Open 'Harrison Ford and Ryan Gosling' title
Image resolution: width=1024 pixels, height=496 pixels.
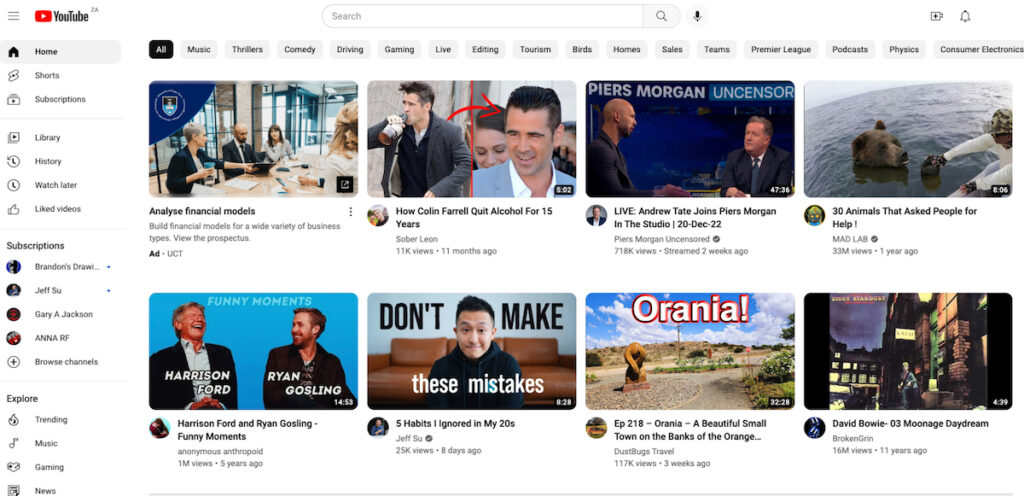[248, 430]
